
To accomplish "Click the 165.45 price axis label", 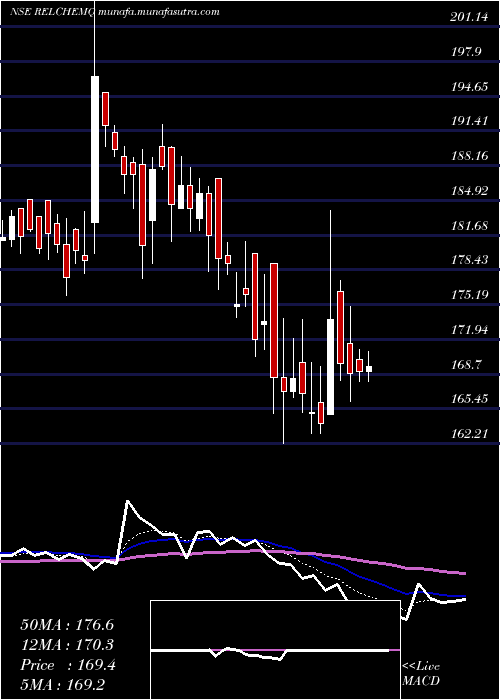I will pyautogui.click(x=471, y=398).
